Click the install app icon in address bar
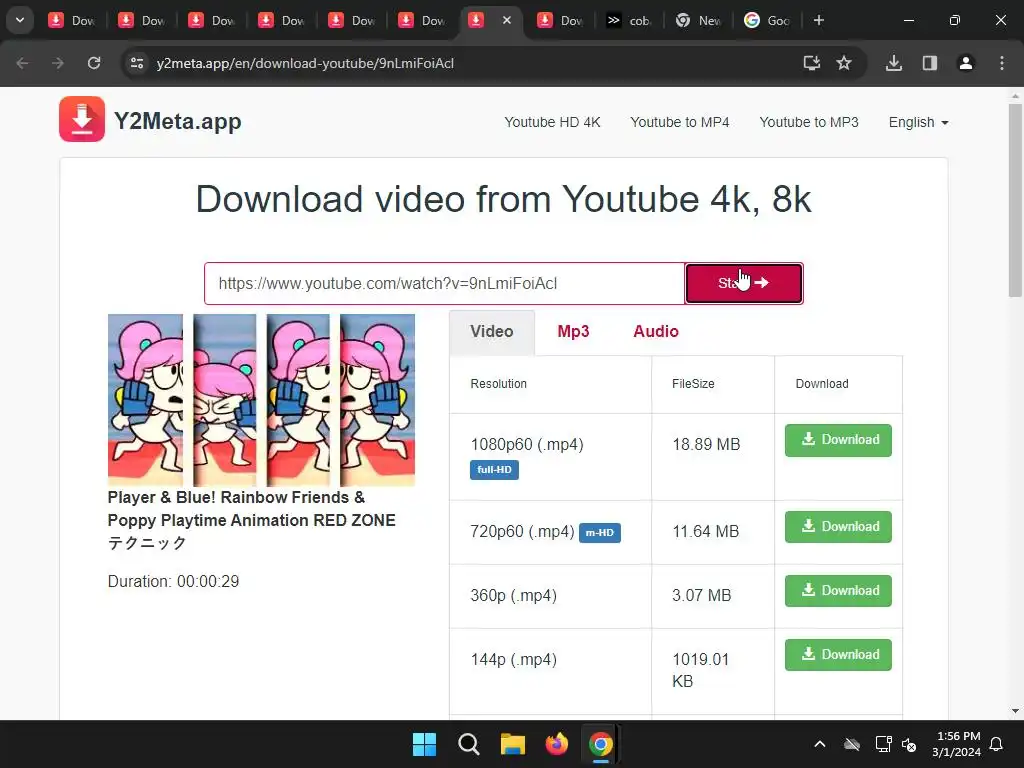The image size is (1024, 768). (x=811, y=63)
